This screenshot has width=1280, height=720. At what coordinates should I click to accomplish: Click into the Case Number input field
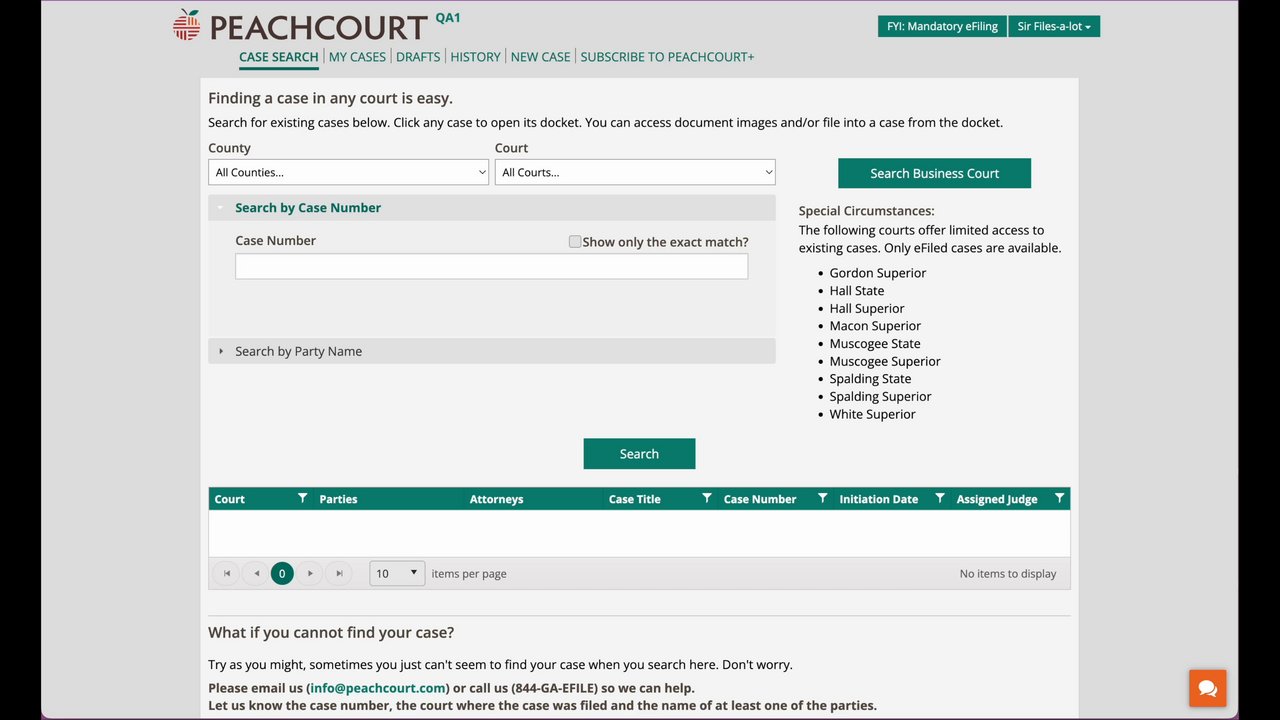(491, 266)
